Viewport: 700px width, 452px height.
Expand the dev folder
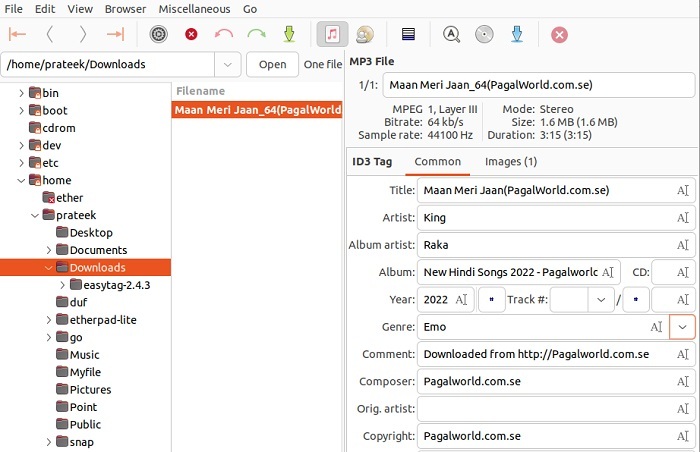21,145
